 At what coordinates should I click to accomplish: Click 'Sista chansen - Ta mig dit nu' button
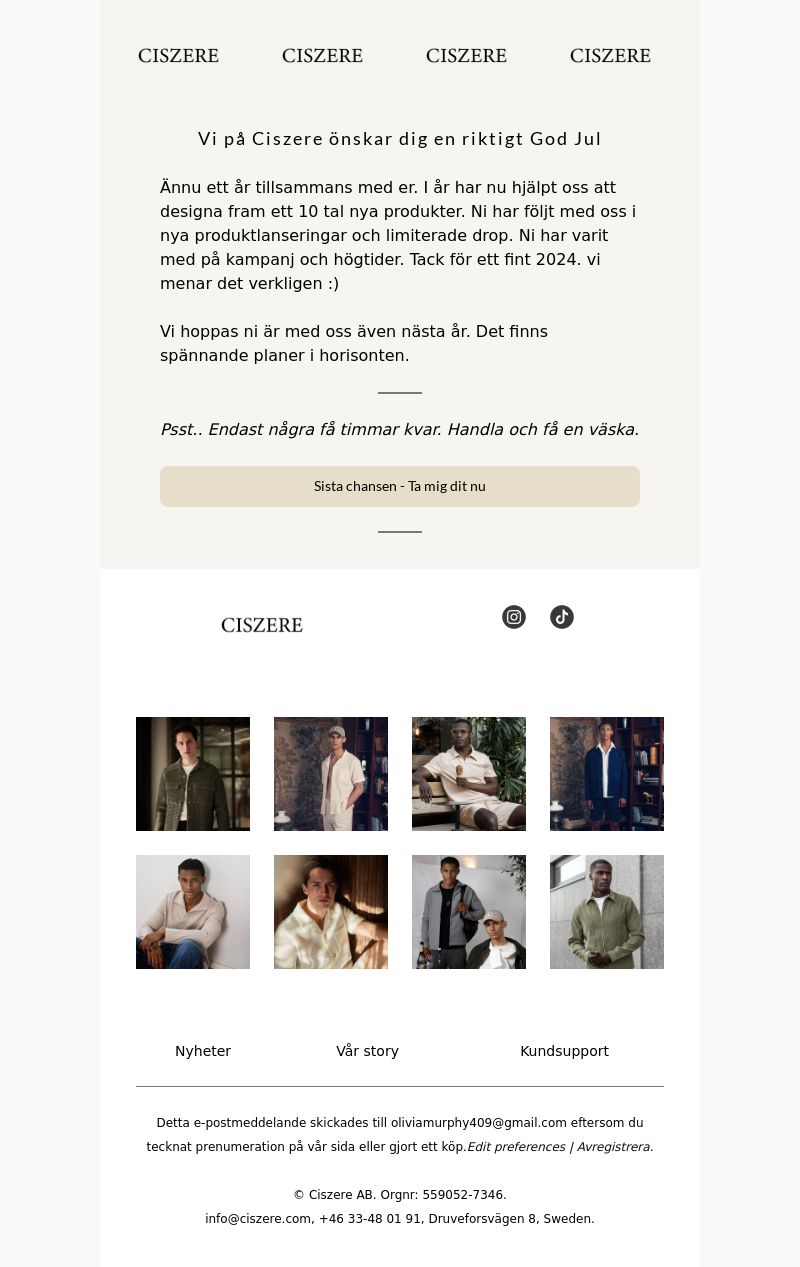400,486
